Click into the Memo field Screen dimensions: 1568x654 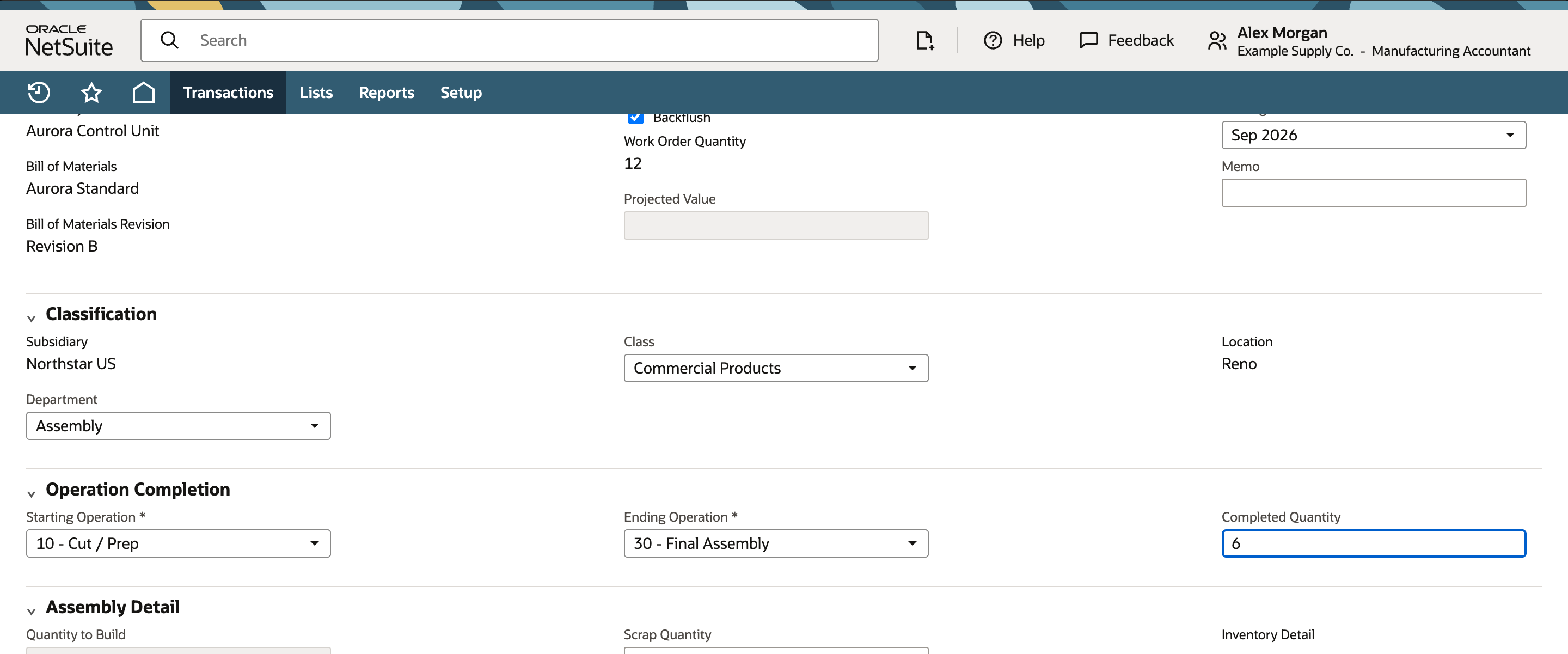[x=1373, y=193]
